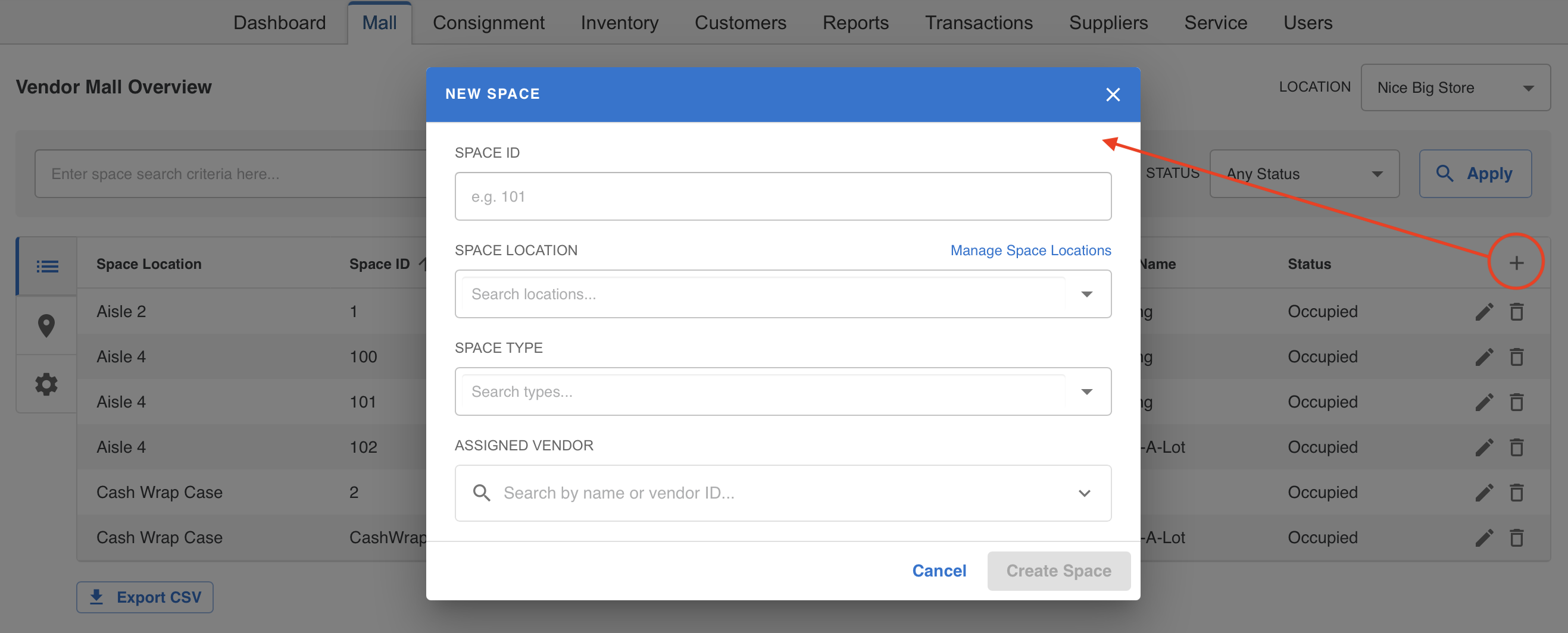The height and width of the screenshot is (633, 1568).
Task: Focus the Space ID input field
Action: coord(783,196)
